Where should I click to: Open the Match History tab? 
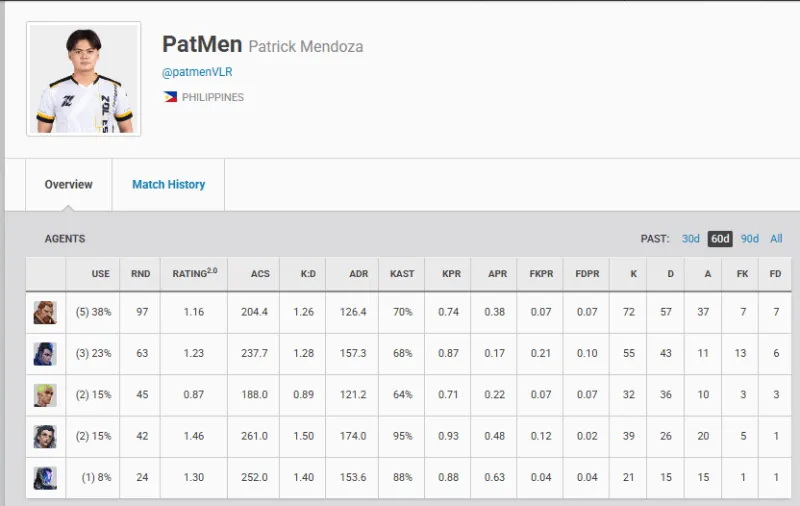[x=168, y=184]
